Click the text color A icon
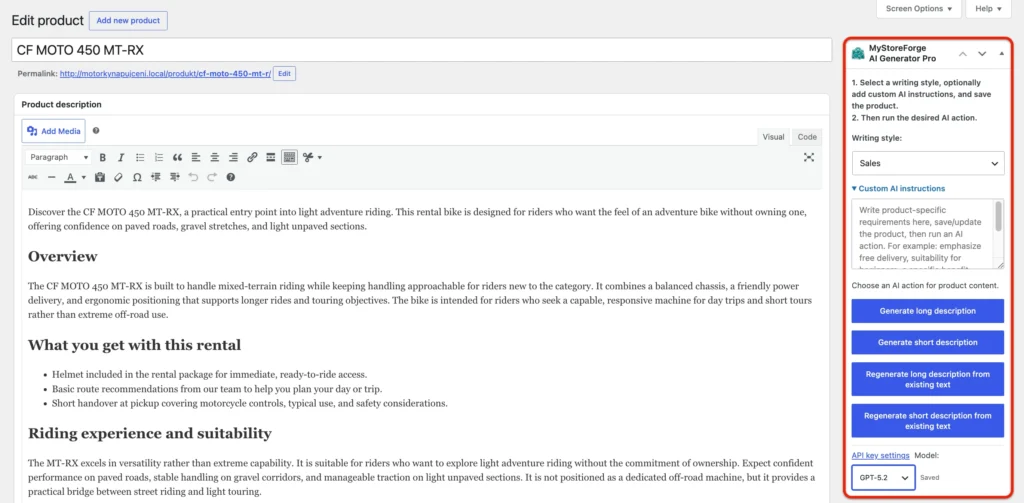The width and height of the screenshot is (1024, 503). point(71,177)
